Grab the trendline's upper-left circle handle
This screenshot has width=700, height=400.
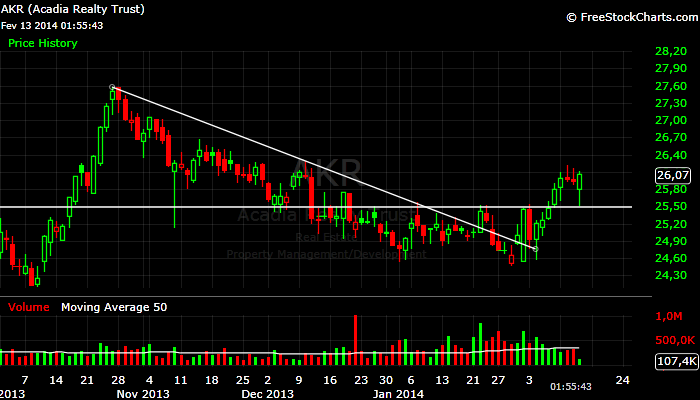[112, 87]
